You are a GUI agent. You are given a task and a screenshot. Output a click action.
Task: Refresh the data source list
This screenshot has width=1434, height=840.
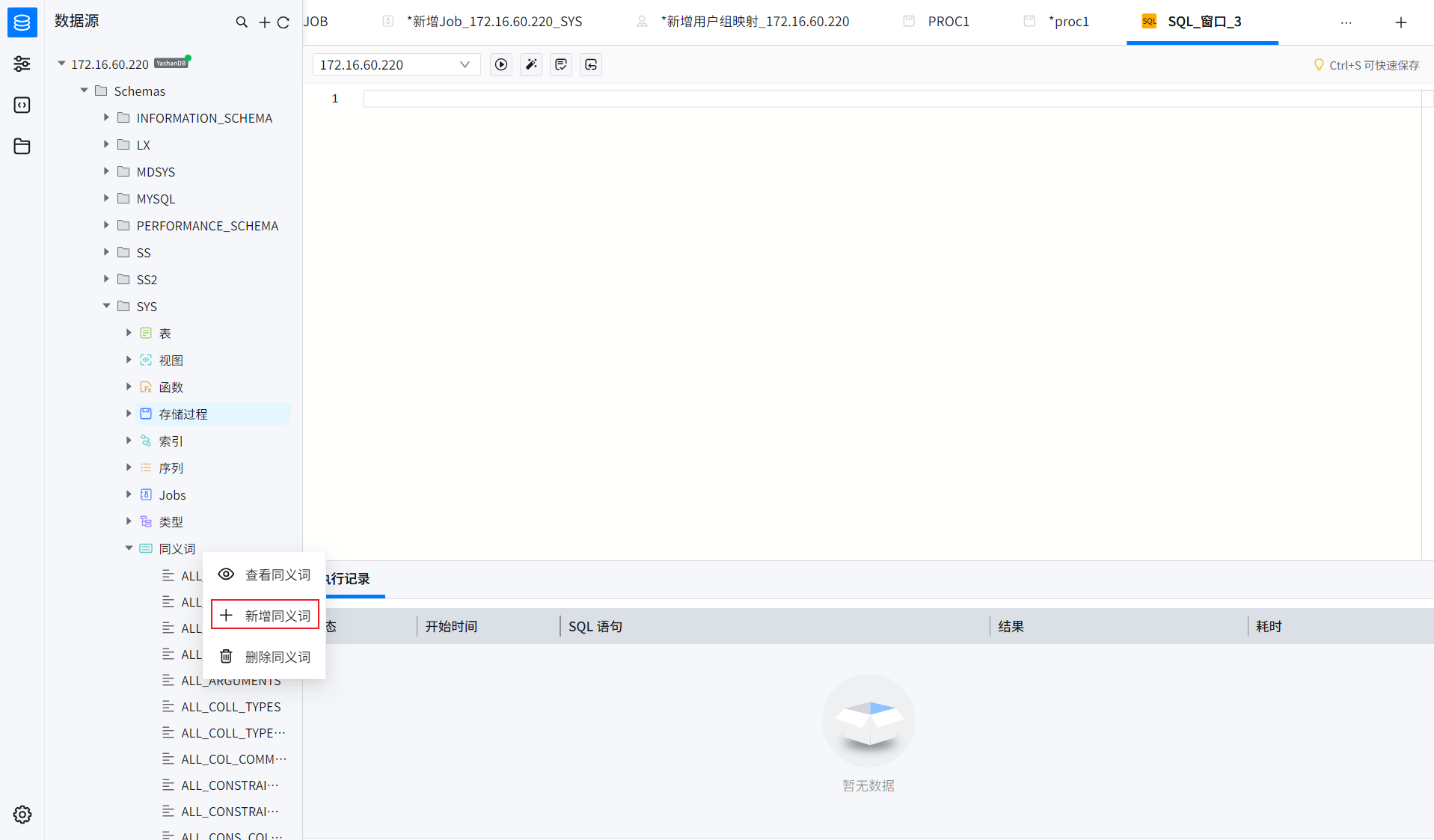(x=284, y=22)
